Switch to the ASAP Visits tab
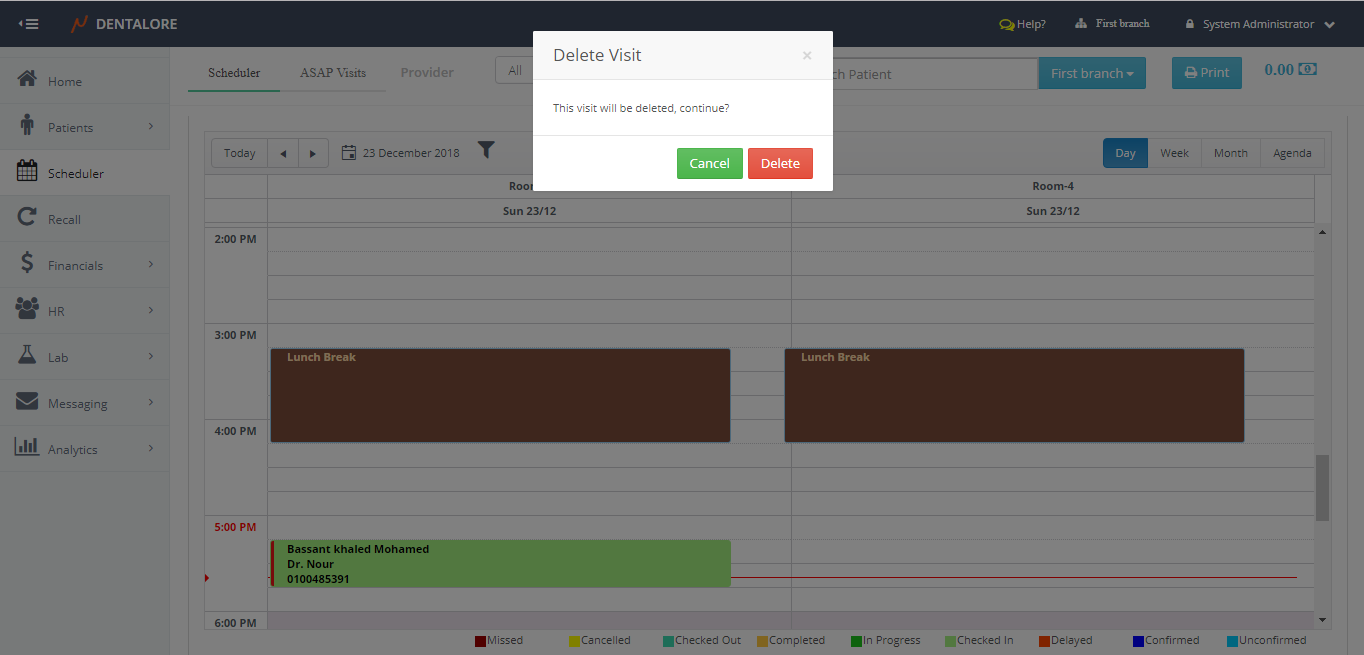This screenshot has height=655, width=1364. pyautogui.click(x=333, y=73)
